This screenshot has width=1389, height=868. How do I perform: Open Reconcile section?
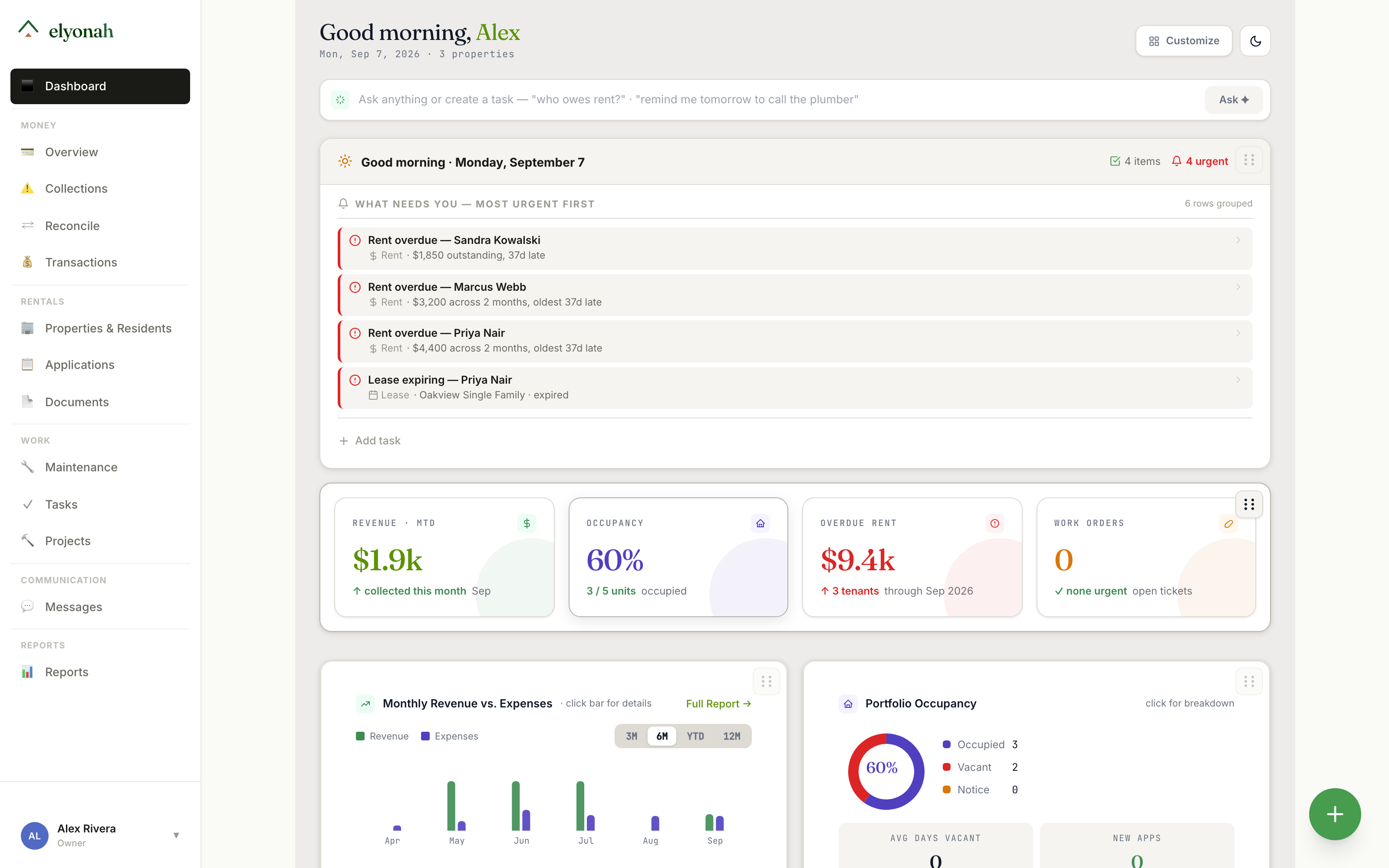click(100, 226)
